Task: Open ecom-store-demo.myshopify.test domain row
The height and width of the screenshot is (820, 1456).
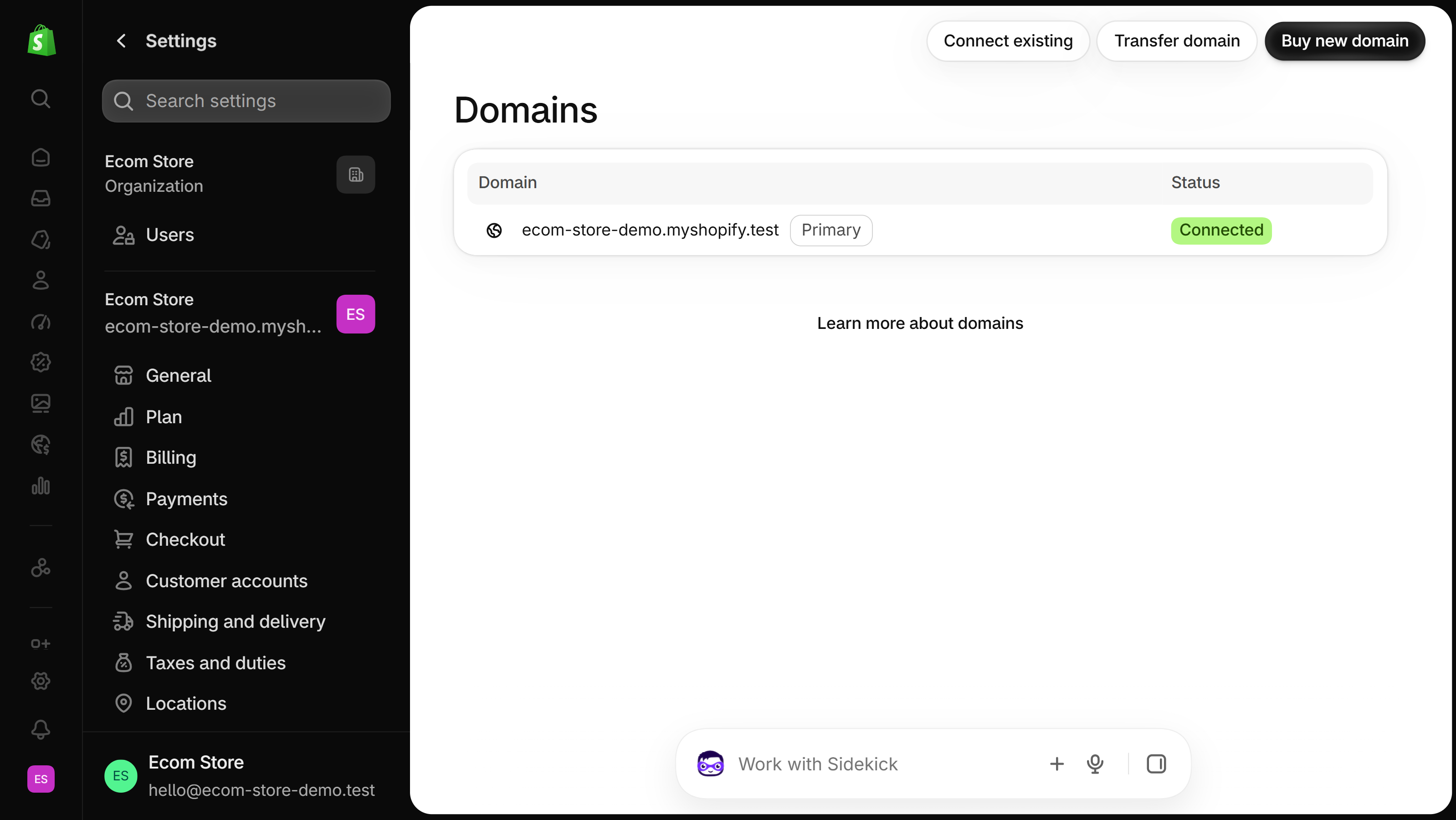Action: click(x=920, y=231)
